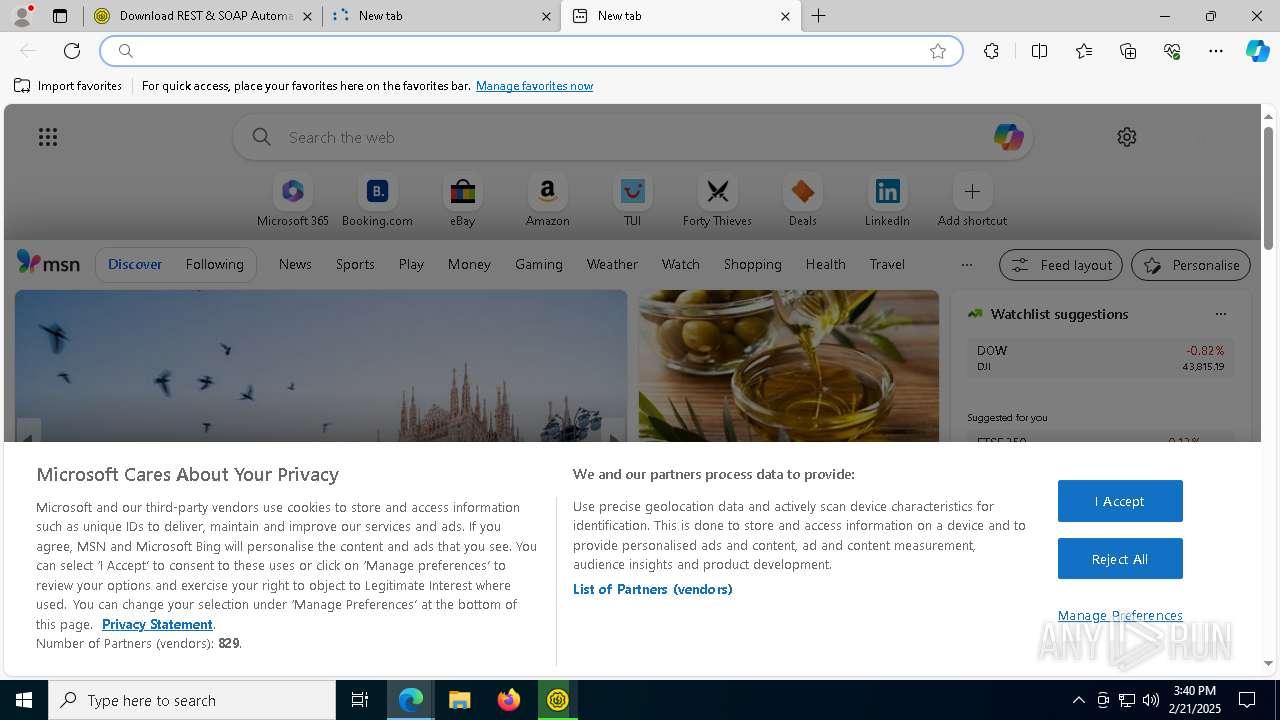Open the tab actions menu icon

[60, 16]
